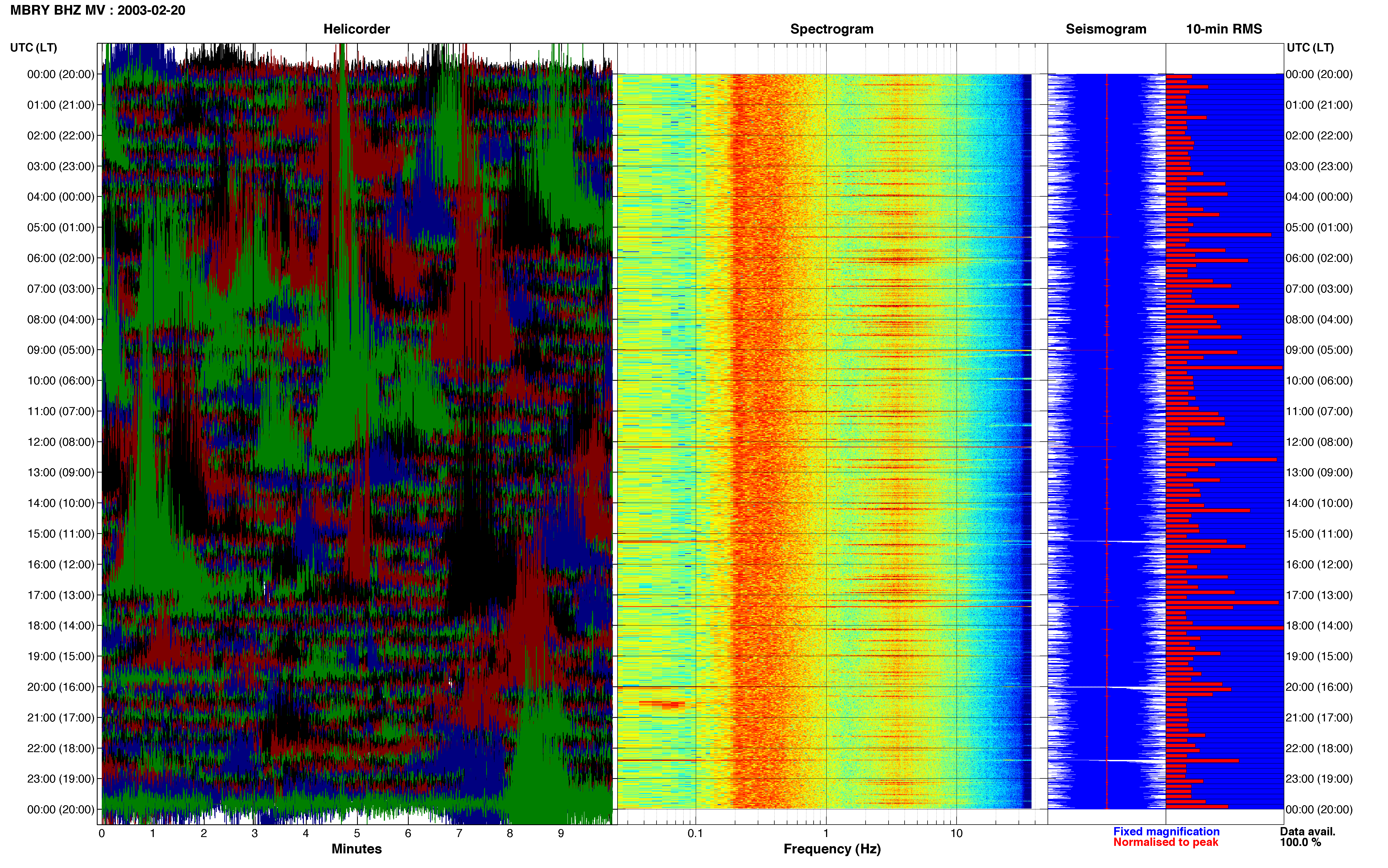Click right time label '09:00 (05:00)'
Image resolution: width=1388 pixels, height=868 pixels.
(x=1319, y=350)
